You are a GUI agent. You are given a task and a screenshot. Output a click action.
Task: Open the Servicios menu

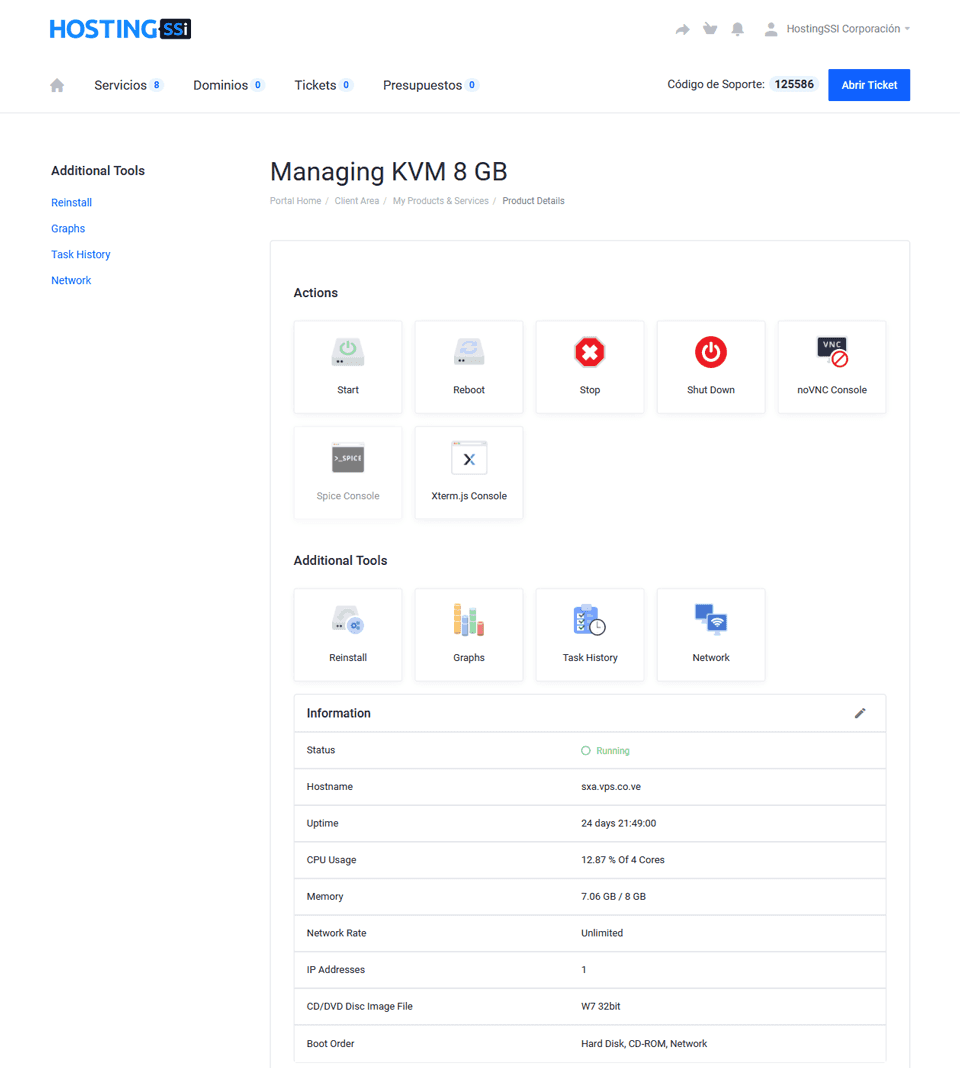pyautogui.click(x=121, y=86)
